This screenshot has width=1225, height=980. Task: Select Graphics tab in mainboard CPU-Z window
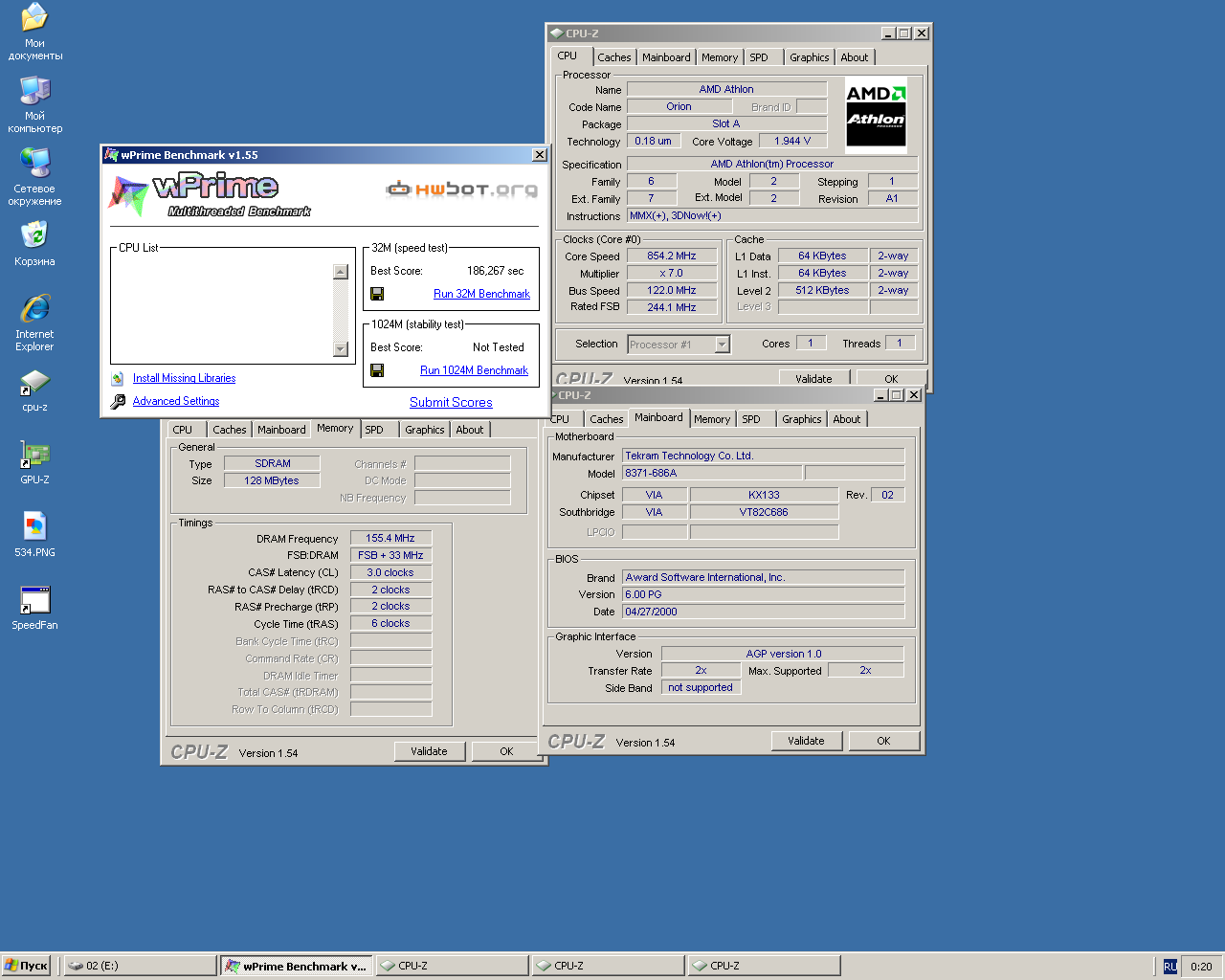coord(802,419)
